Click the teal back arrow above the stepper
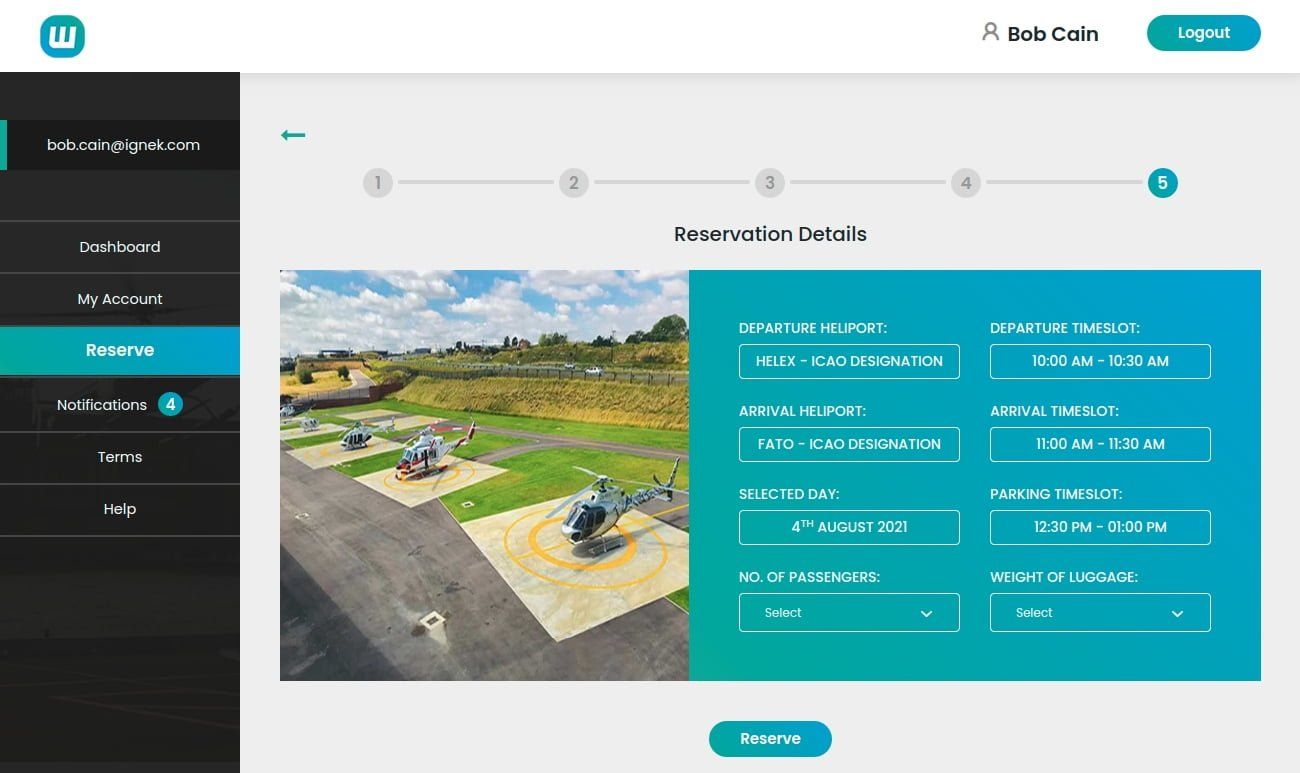The width and height of the screenshot is (1300, 773). point(293,134)
